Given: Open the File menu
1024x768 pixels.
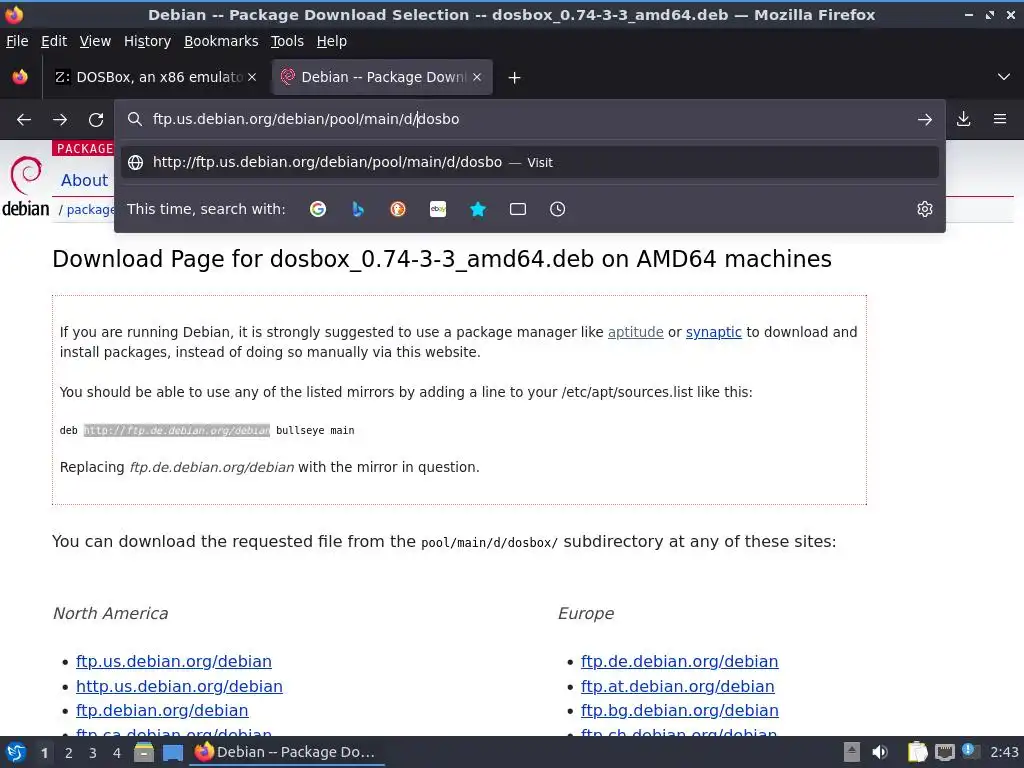Looking at the screenshot, I should (17, 41).
